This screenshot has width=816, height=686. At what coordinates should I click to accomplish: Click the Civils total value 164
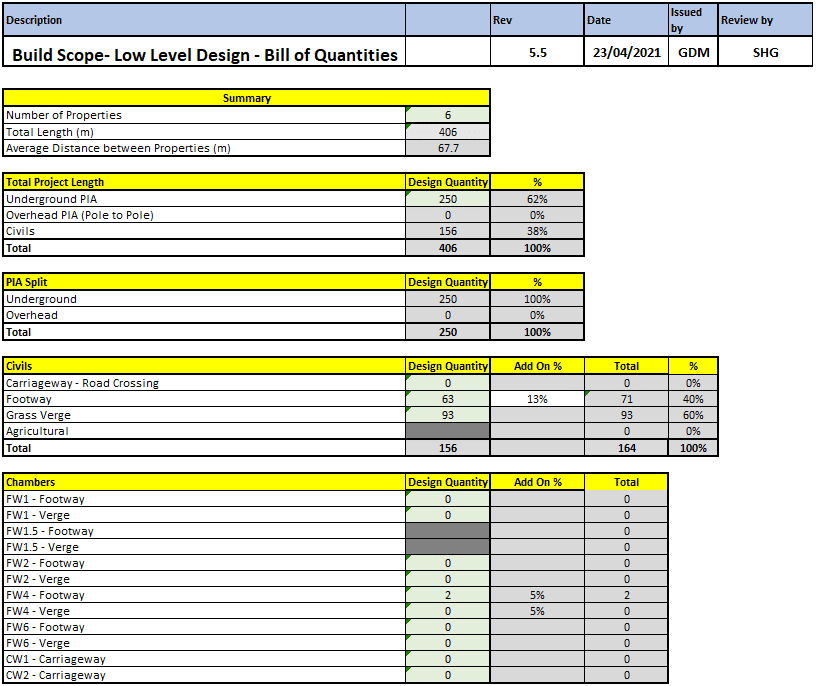626,448
